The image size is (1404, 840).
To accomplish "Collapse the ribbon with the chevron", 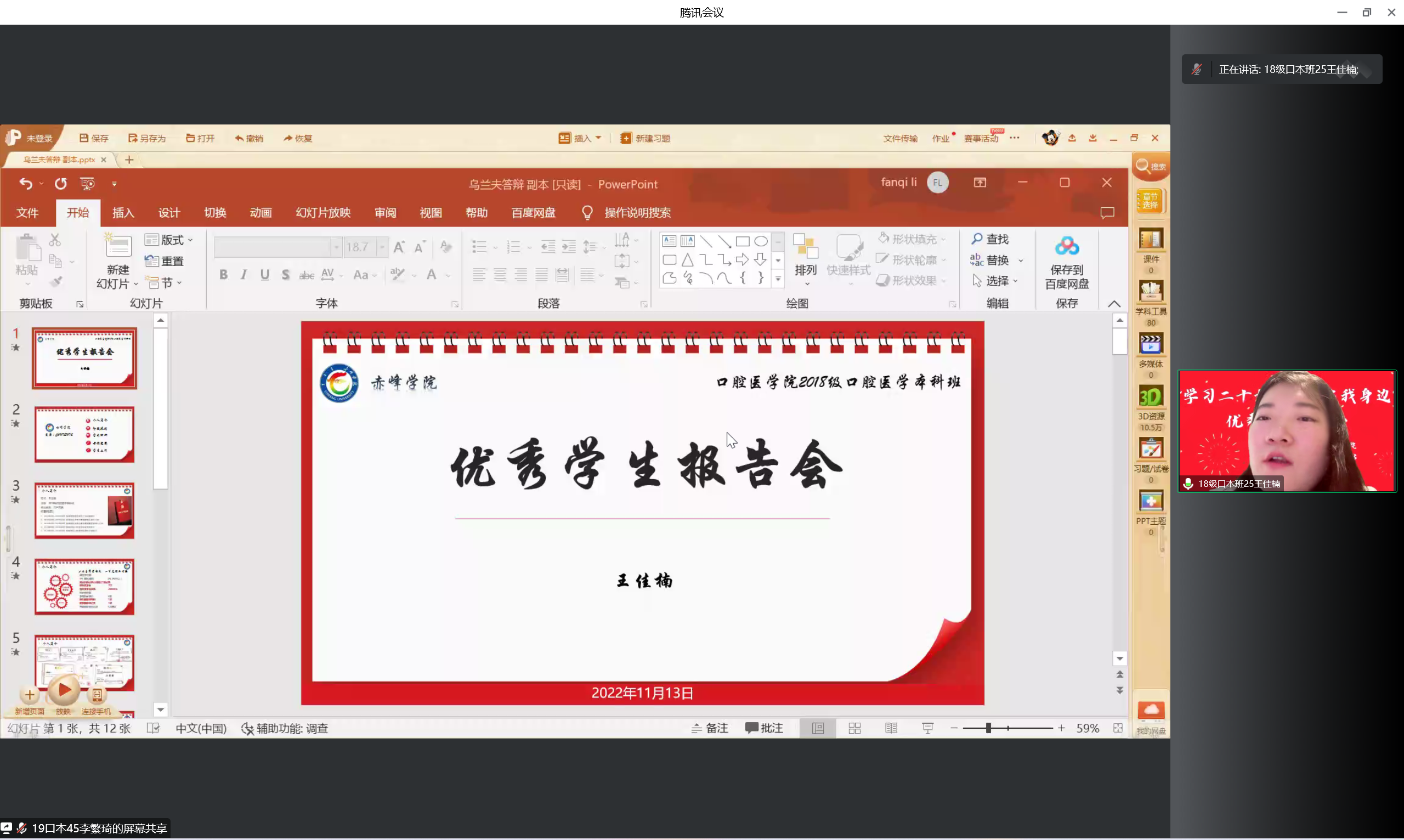I will (x=1113, y=304).
